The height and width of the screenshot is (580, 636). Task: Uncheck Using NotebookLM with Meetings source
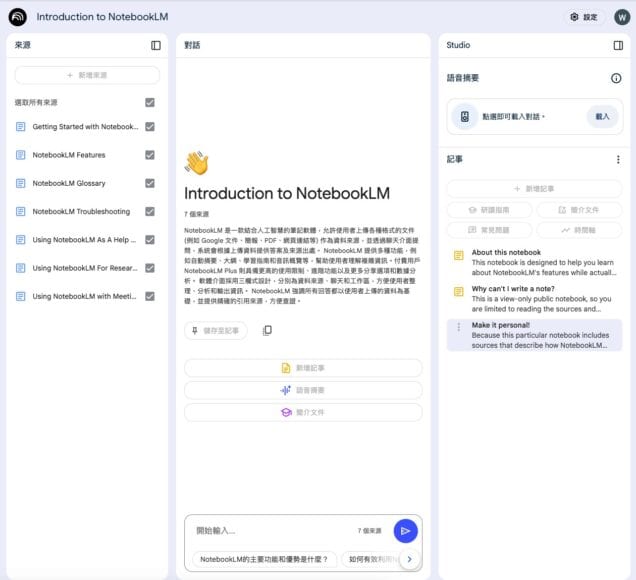point(150,296)
